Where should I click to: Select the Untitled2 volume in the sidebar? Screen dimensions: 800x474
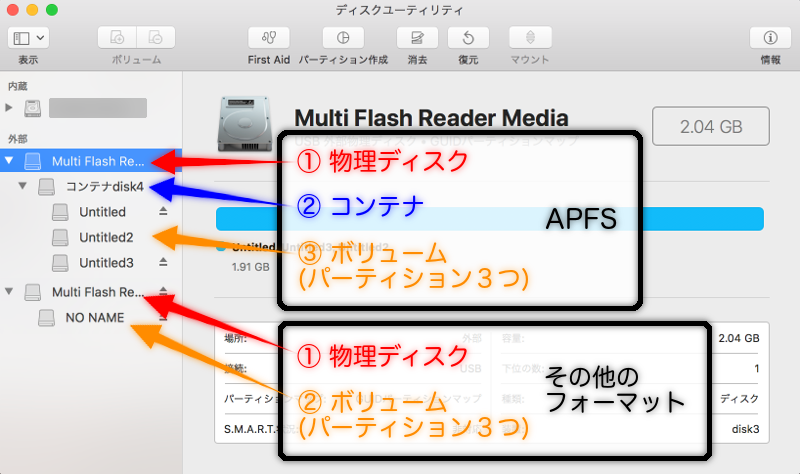point(106,238)
